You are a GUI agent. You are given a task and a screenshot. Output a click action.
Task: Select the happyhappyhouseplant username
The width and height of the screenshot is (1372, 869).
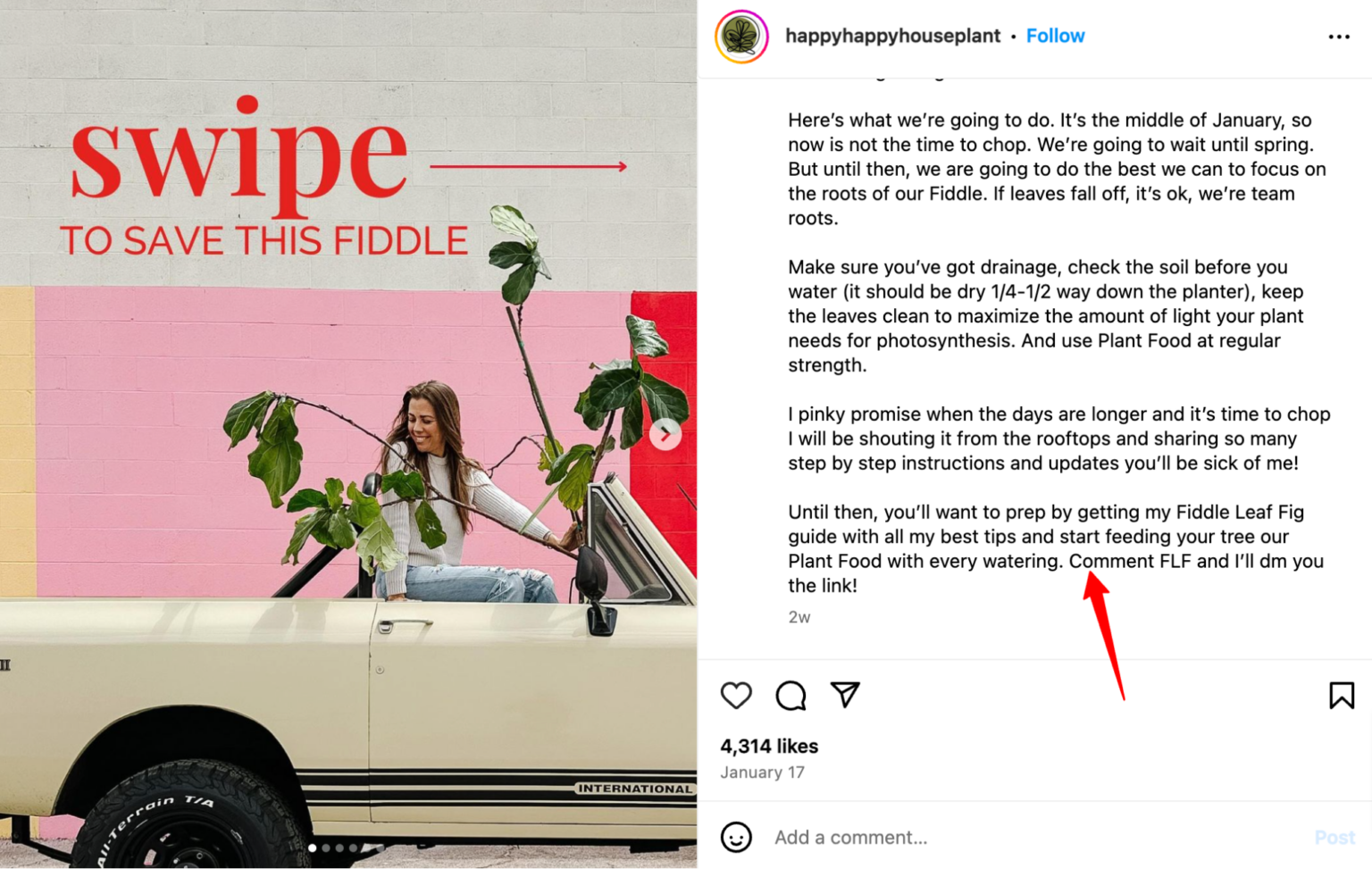pos(891,36)
